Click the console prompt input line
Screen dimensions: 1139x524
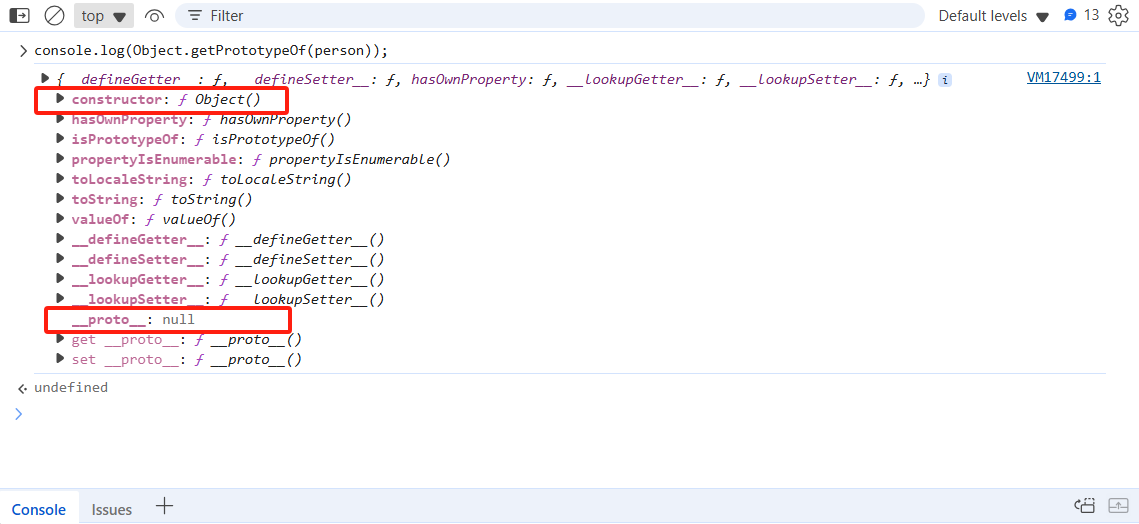click(500, 414)
